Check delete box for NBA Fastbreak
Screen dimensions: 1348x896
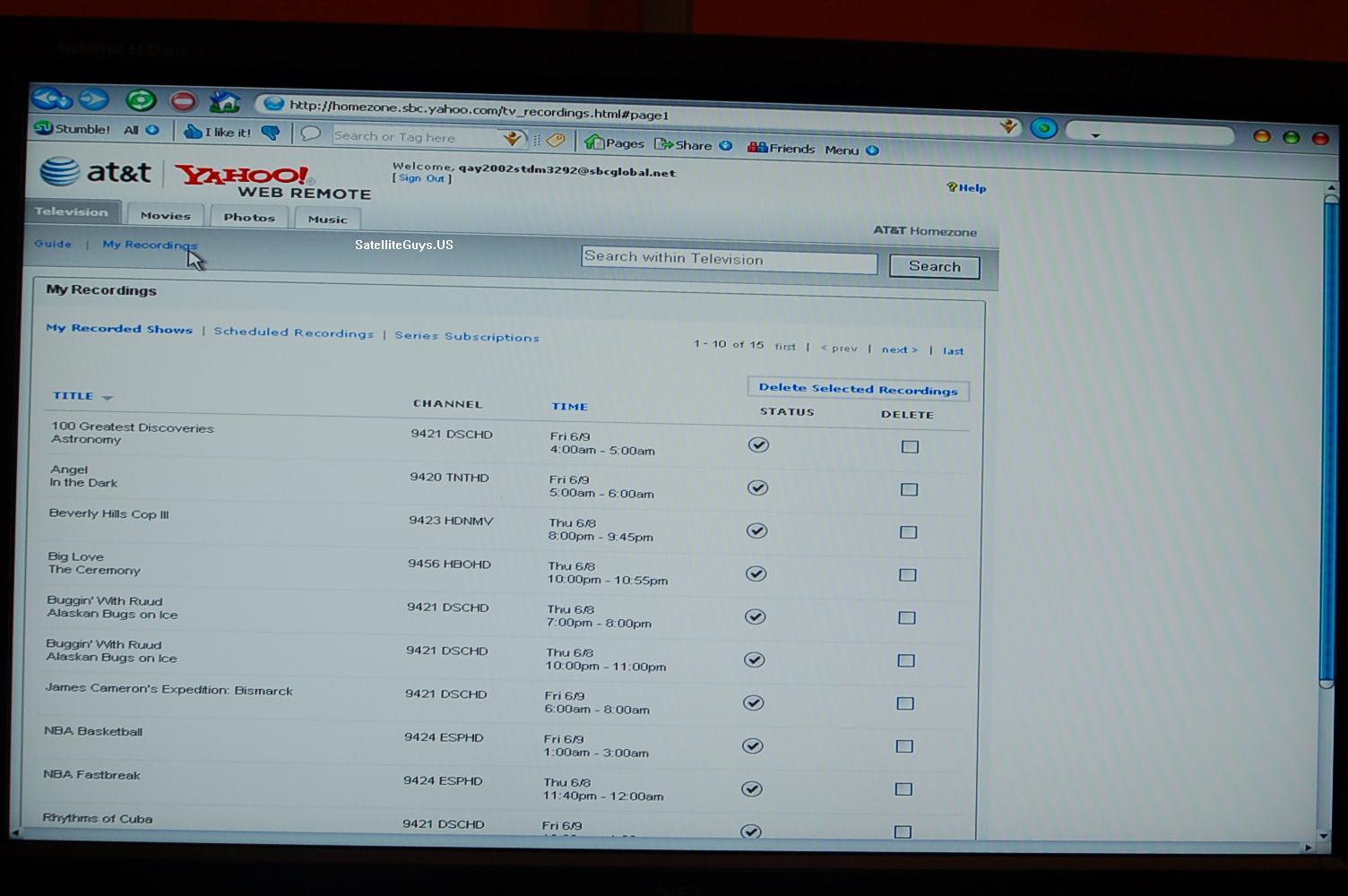(903, 789)
